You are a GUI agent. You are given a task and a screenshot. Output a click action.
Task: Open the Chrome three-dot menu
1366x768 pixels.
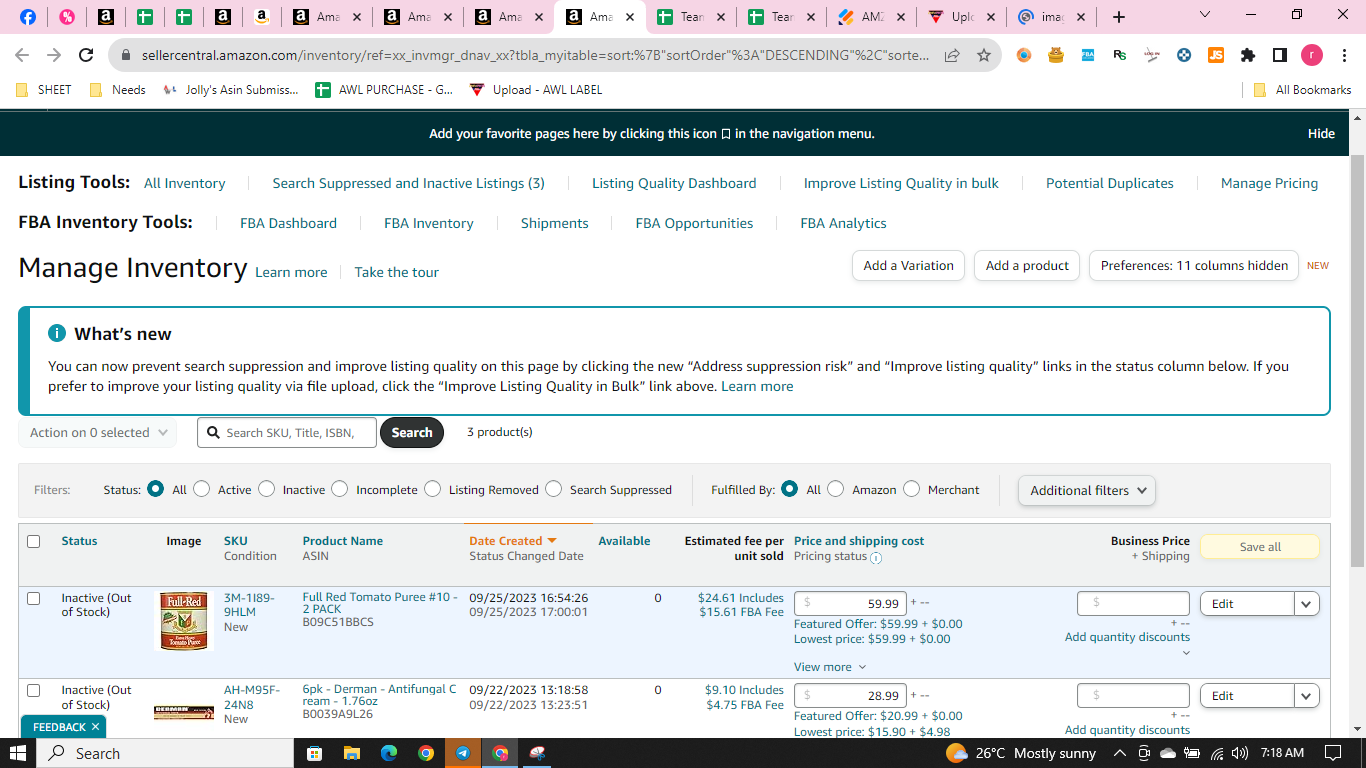tap(1343, 55)
